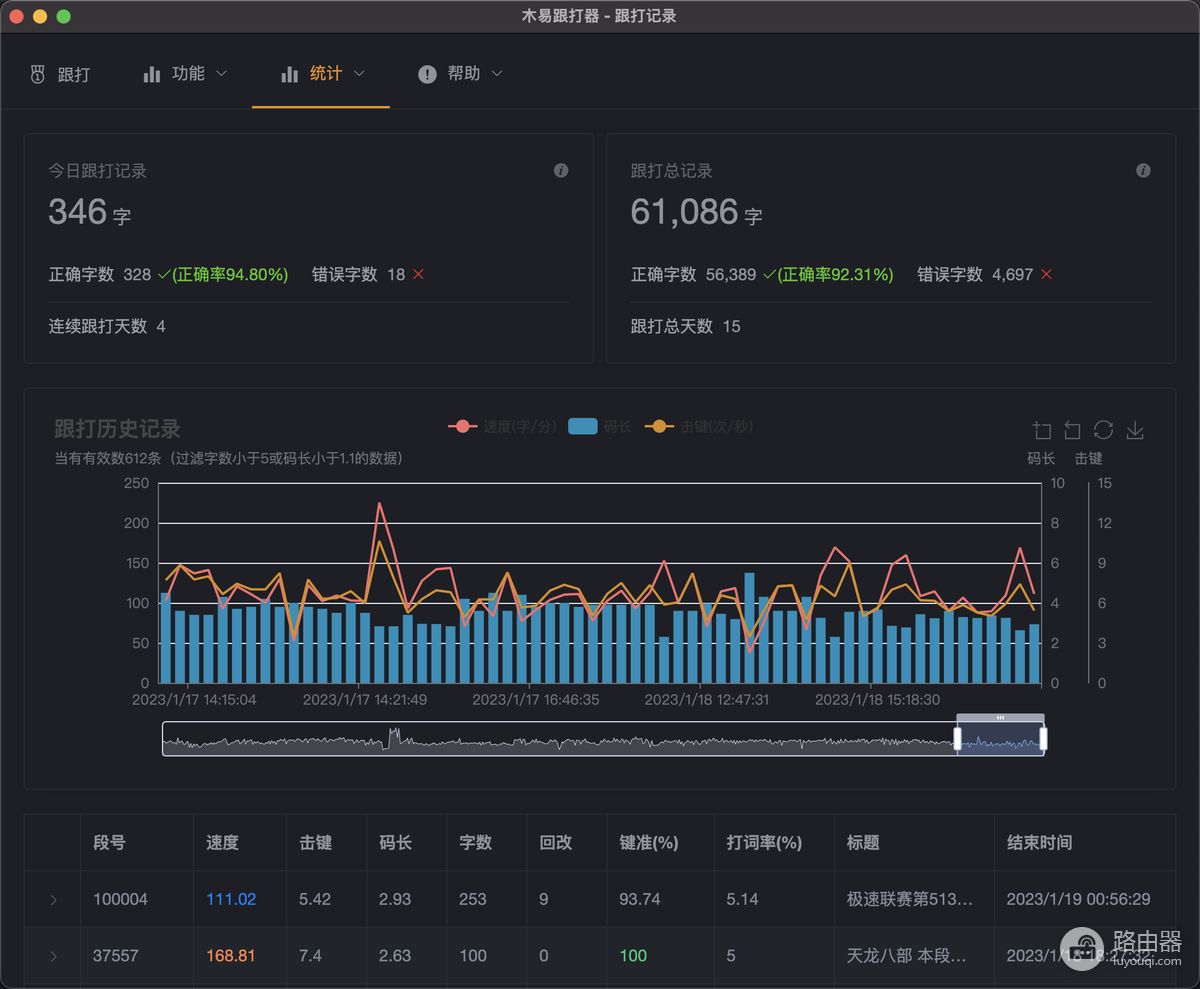The image size is (1200, 989).
Task: Click the zoom slider's top move handle
Action: pos(1000,717)
